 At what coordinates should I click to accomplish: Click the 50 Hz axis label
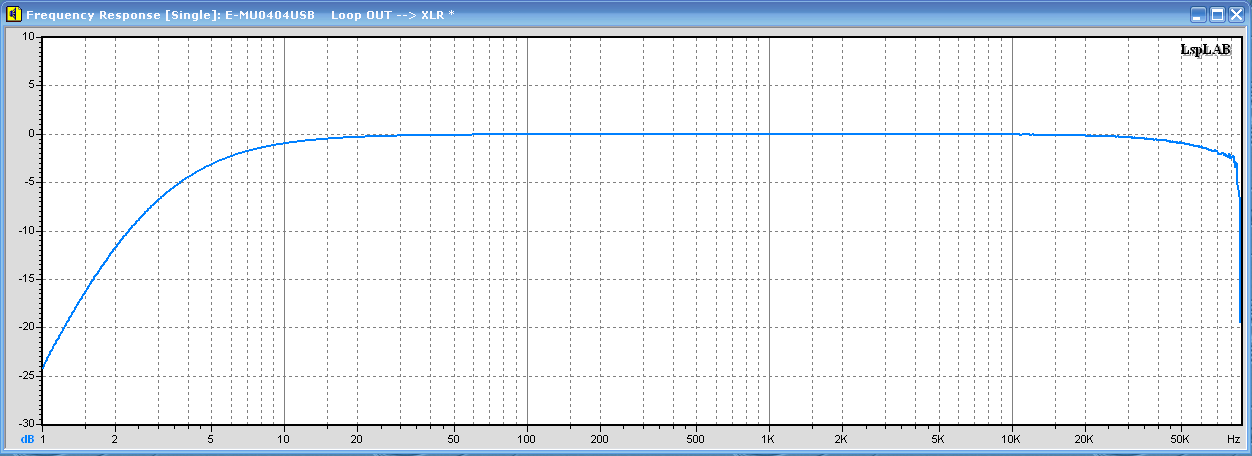454,439
